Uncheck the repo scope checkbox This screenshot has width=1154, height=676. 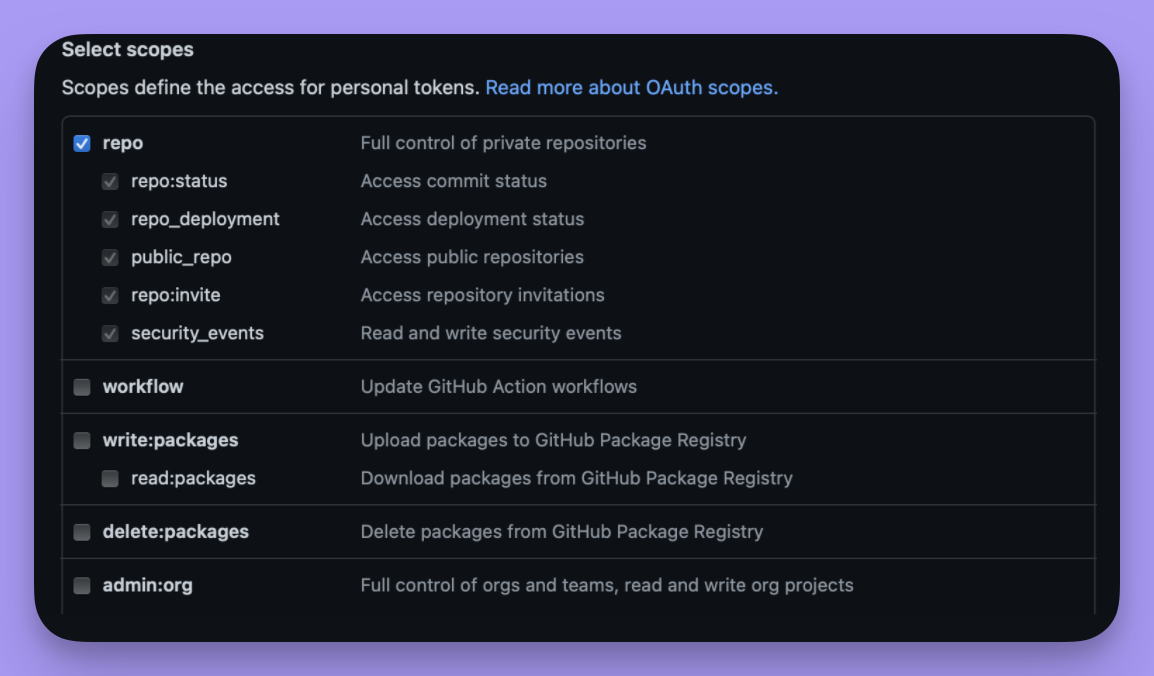[82, 143]
